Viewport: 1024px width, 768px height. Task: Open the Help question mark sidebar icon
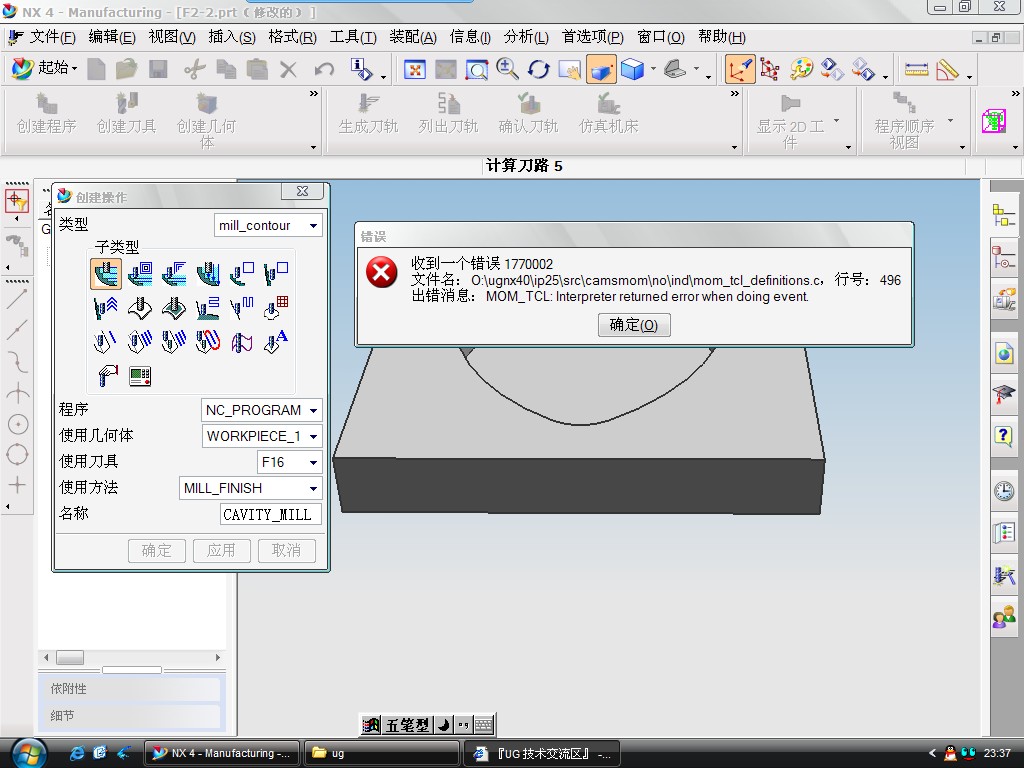(x=1003, y=436)
